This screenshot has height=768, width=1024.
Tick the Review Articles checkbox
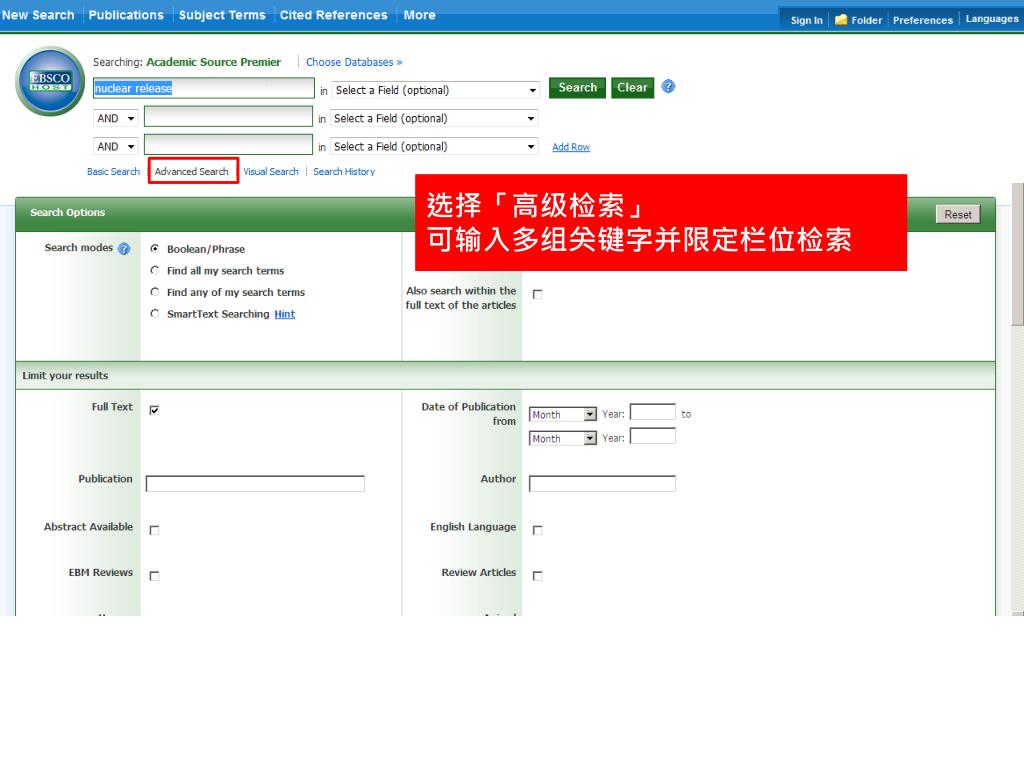(537, 576)
